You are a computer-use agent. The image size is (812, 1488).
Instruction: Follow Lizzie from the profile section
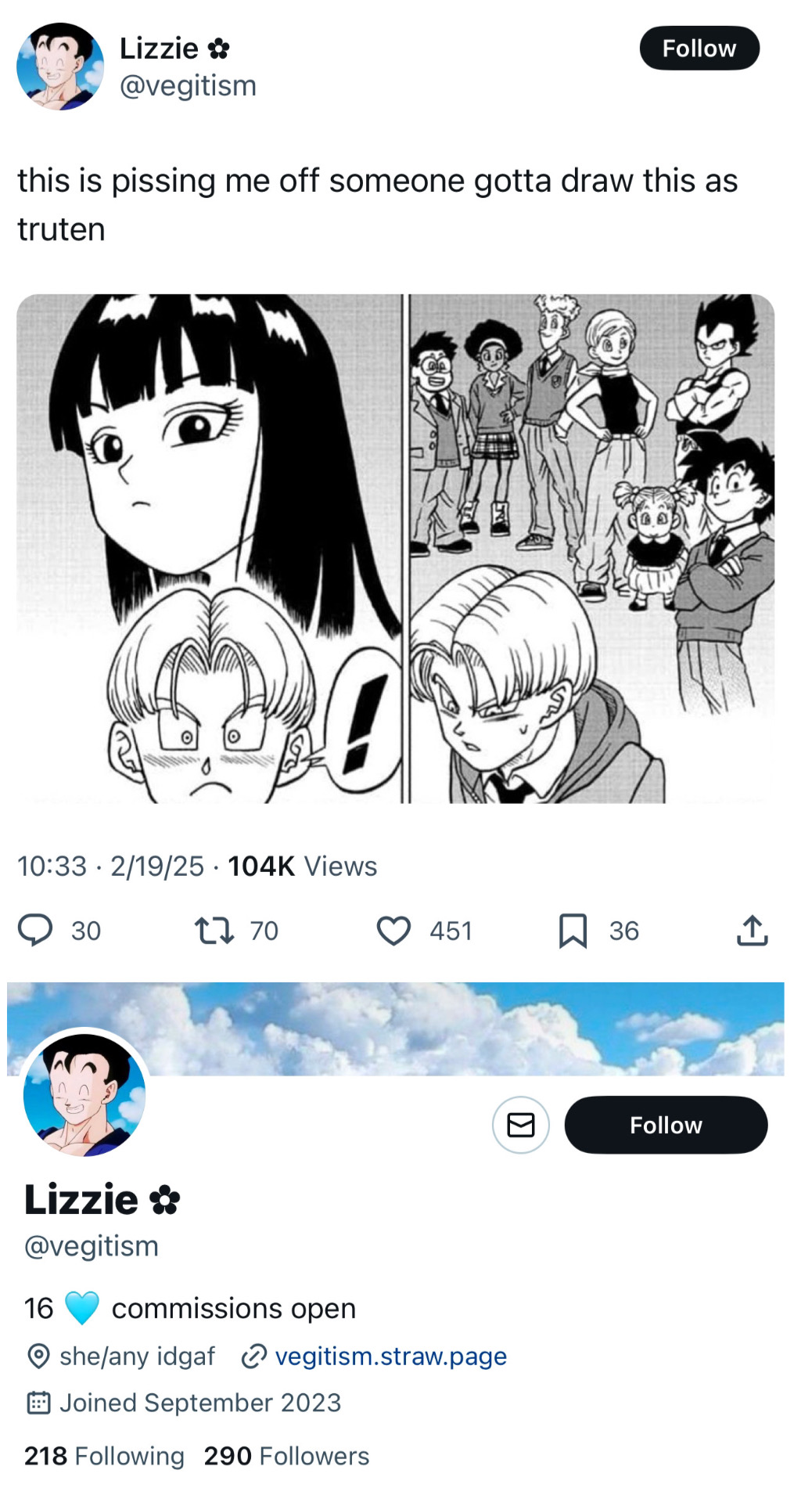[x=666, y=1125]
